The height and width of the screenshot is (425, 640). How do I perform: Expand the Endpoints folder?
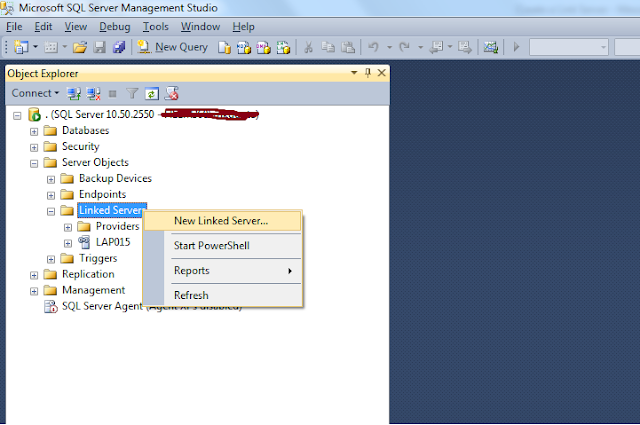click(51, 196)
